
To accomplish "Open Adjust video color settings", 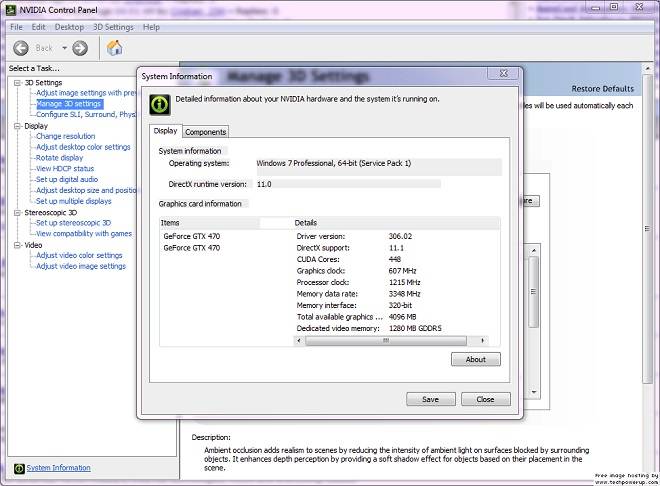I will click(x=79, y=255).
